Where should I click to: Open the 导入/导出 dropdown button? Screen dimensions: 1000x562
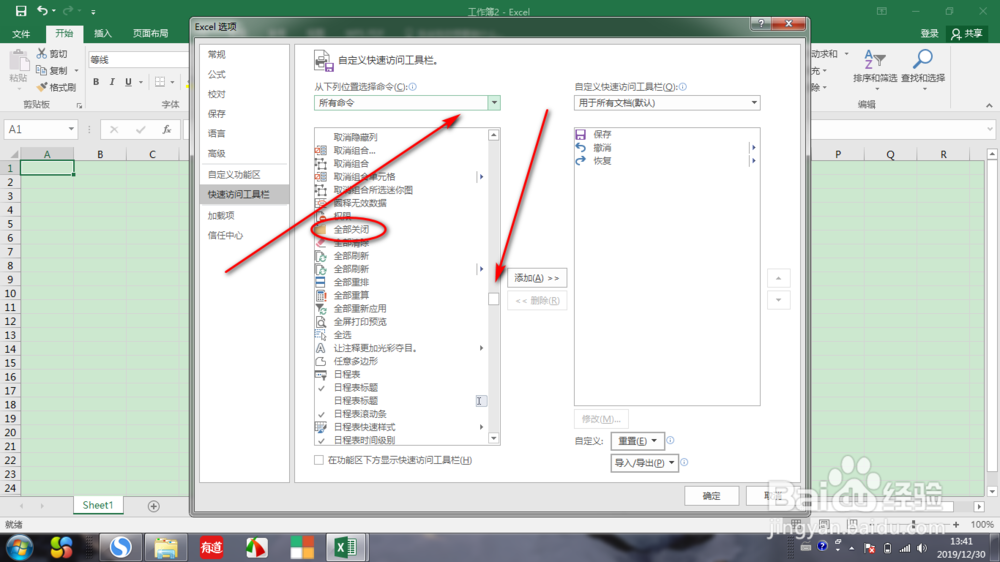point(644,463)
